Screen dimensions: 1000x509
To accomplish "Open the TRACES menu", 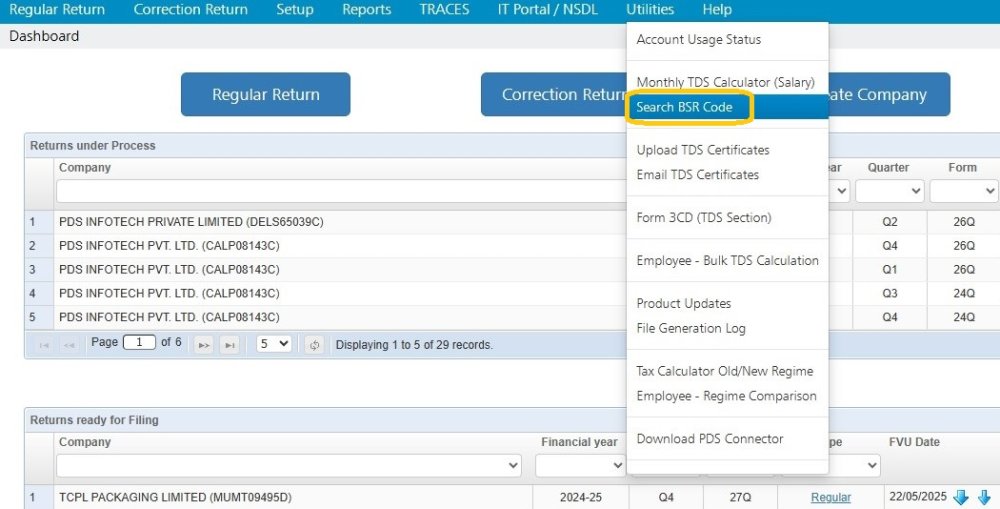I will click(445, 10).
